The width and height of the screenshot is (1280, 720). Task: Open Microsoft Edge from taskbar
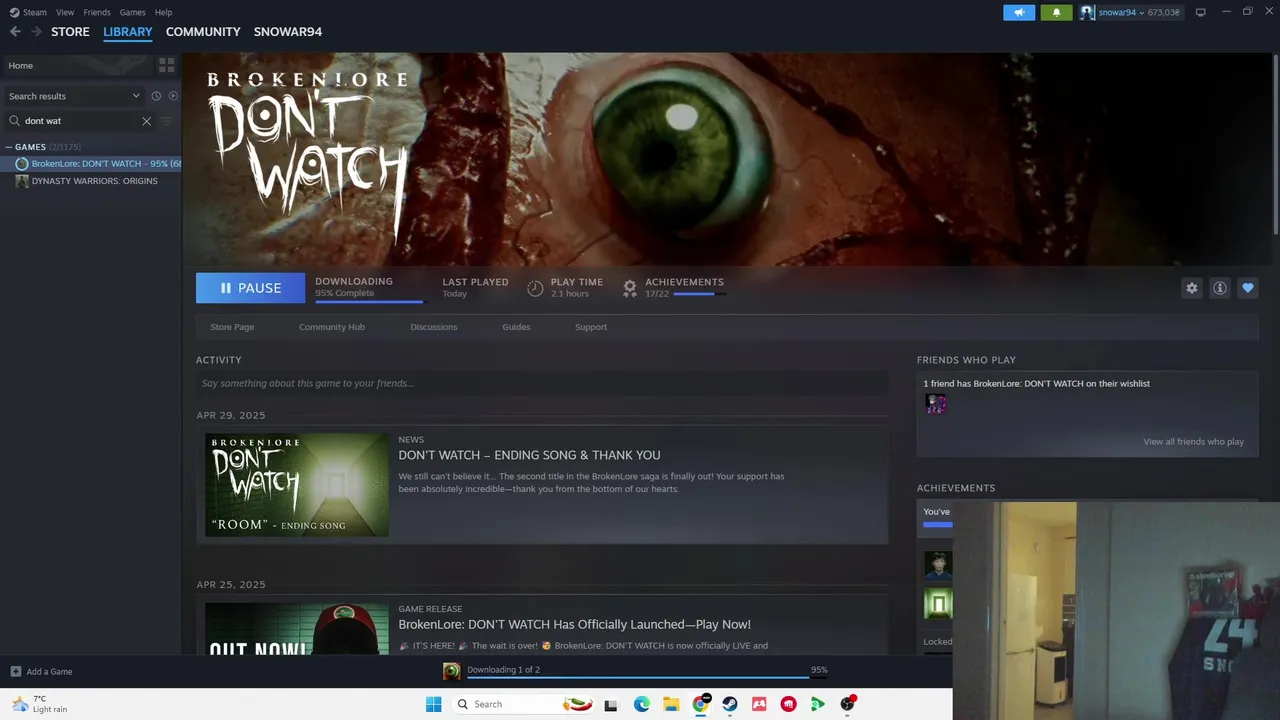[x=641, y=704]
